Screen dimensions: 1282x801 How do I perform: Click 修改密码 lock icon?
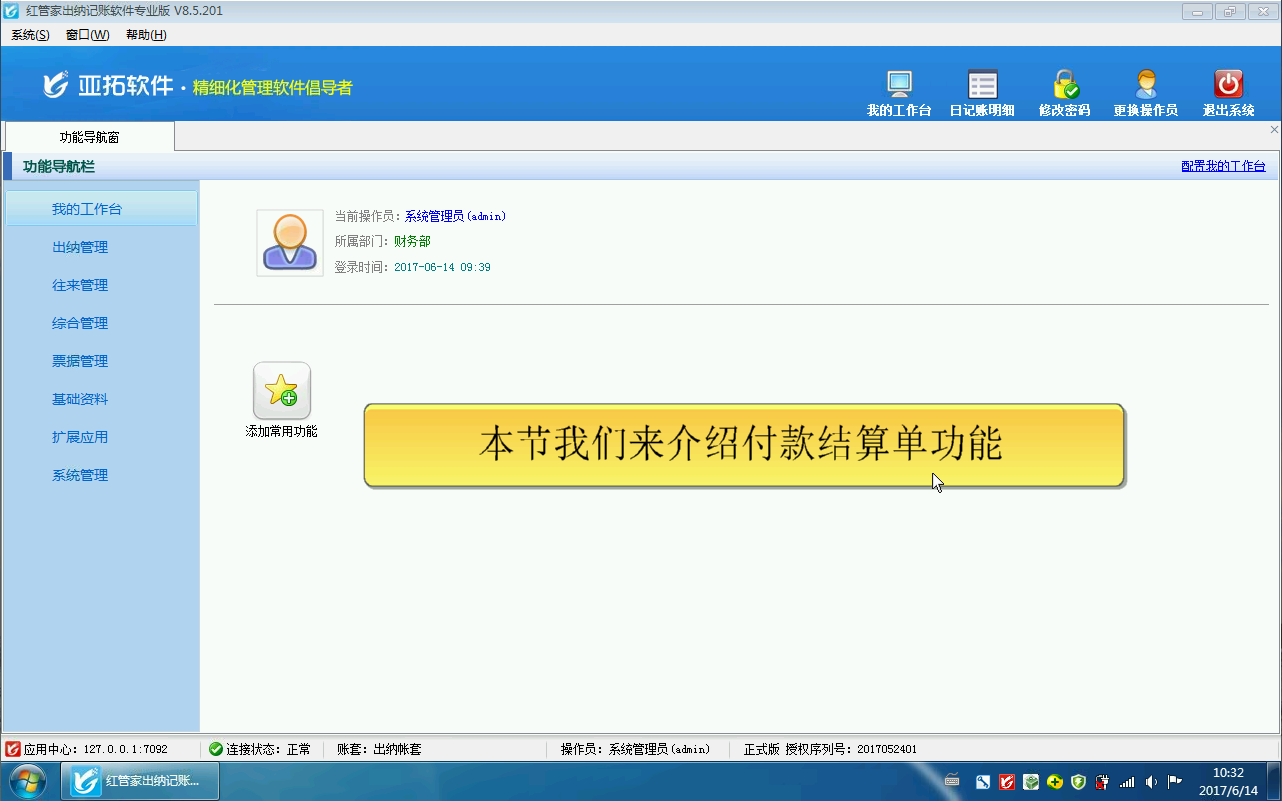click(x=1064, y=86)
